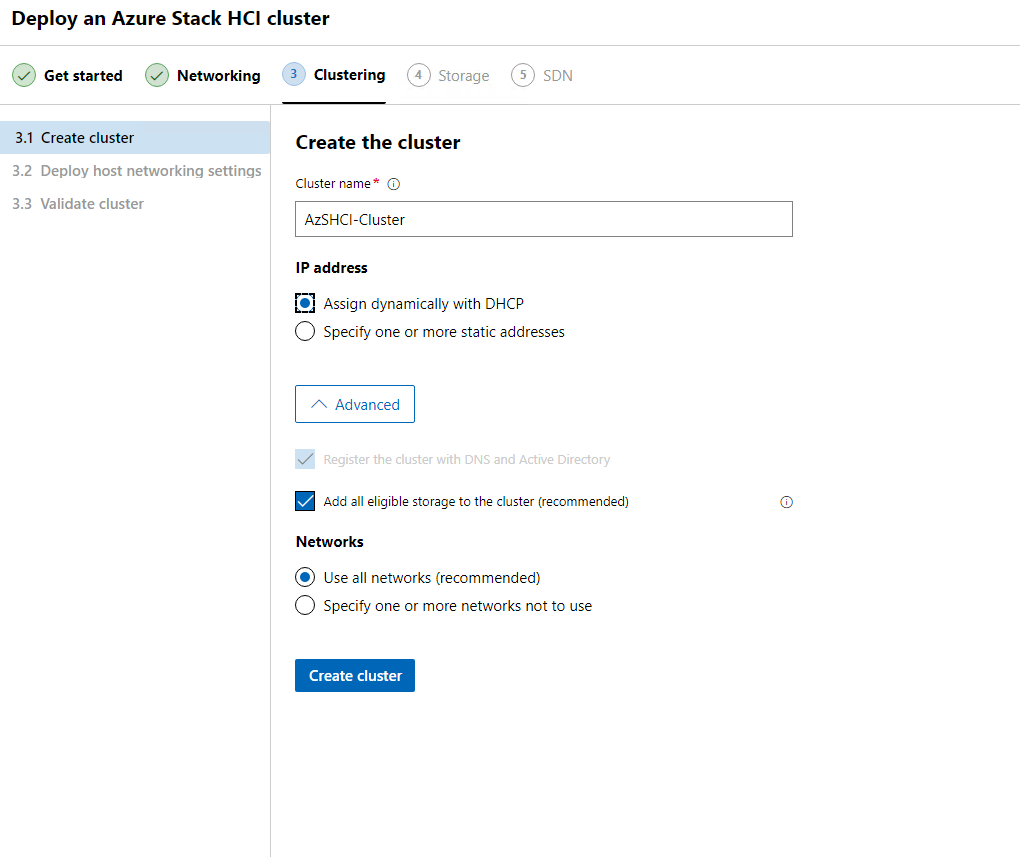Viewport: 1020px width, 857px height.
Task: Open the Networking tab label
Action: (218, 76)
